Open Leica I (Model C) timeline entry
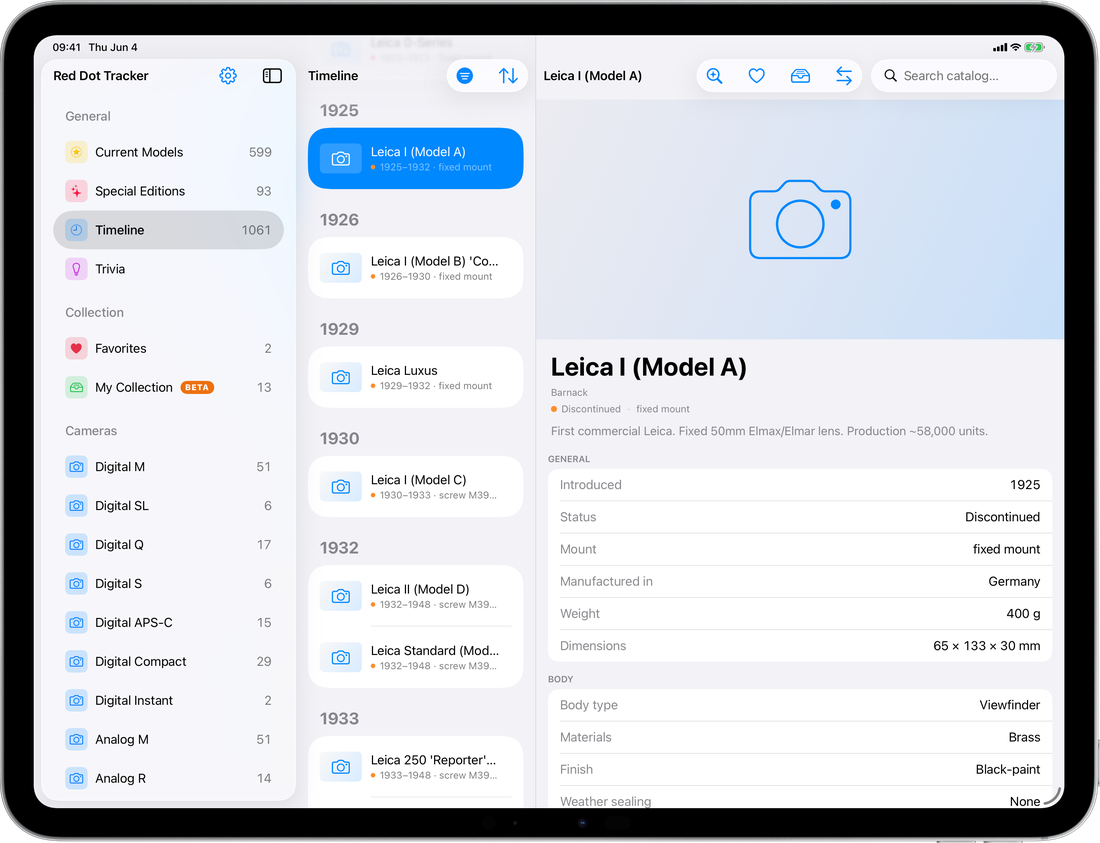Viewport: 1100px width, 843px height. coord(415,487)
